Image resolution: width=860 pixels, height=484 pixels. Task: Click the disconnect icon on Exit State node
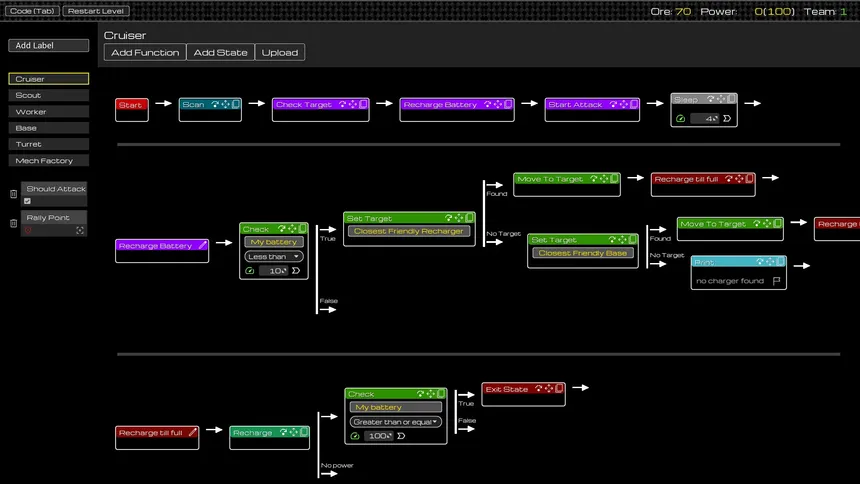tap(539, 389)
